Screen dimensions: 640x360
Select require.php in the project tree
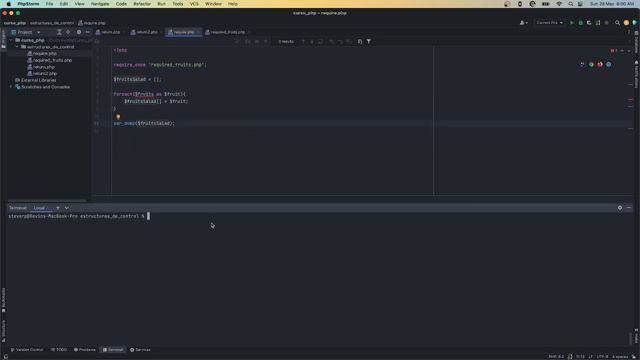click(44, 53)
